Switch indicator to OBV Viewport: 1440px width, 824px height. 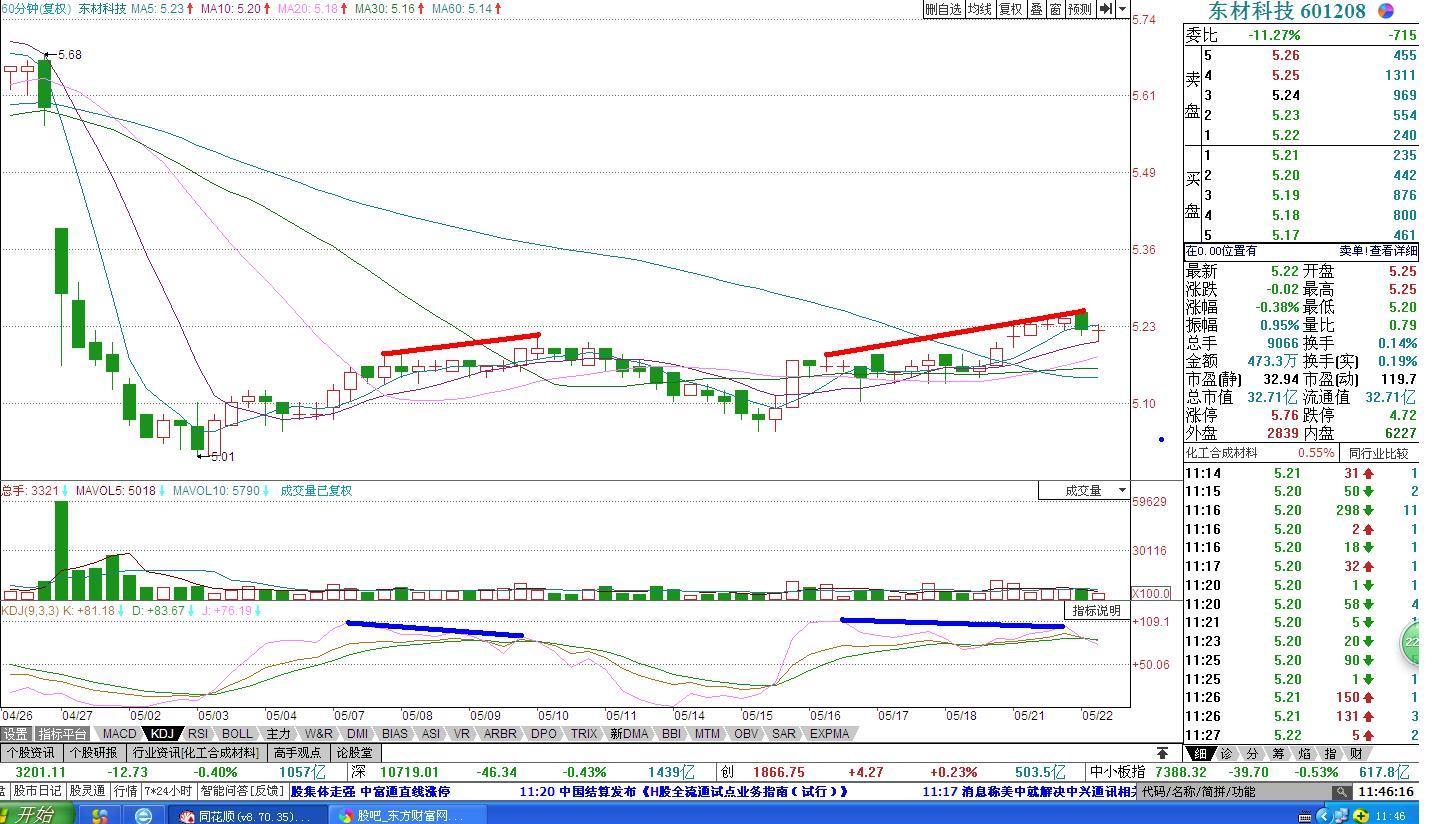click(x=746, y=734)
